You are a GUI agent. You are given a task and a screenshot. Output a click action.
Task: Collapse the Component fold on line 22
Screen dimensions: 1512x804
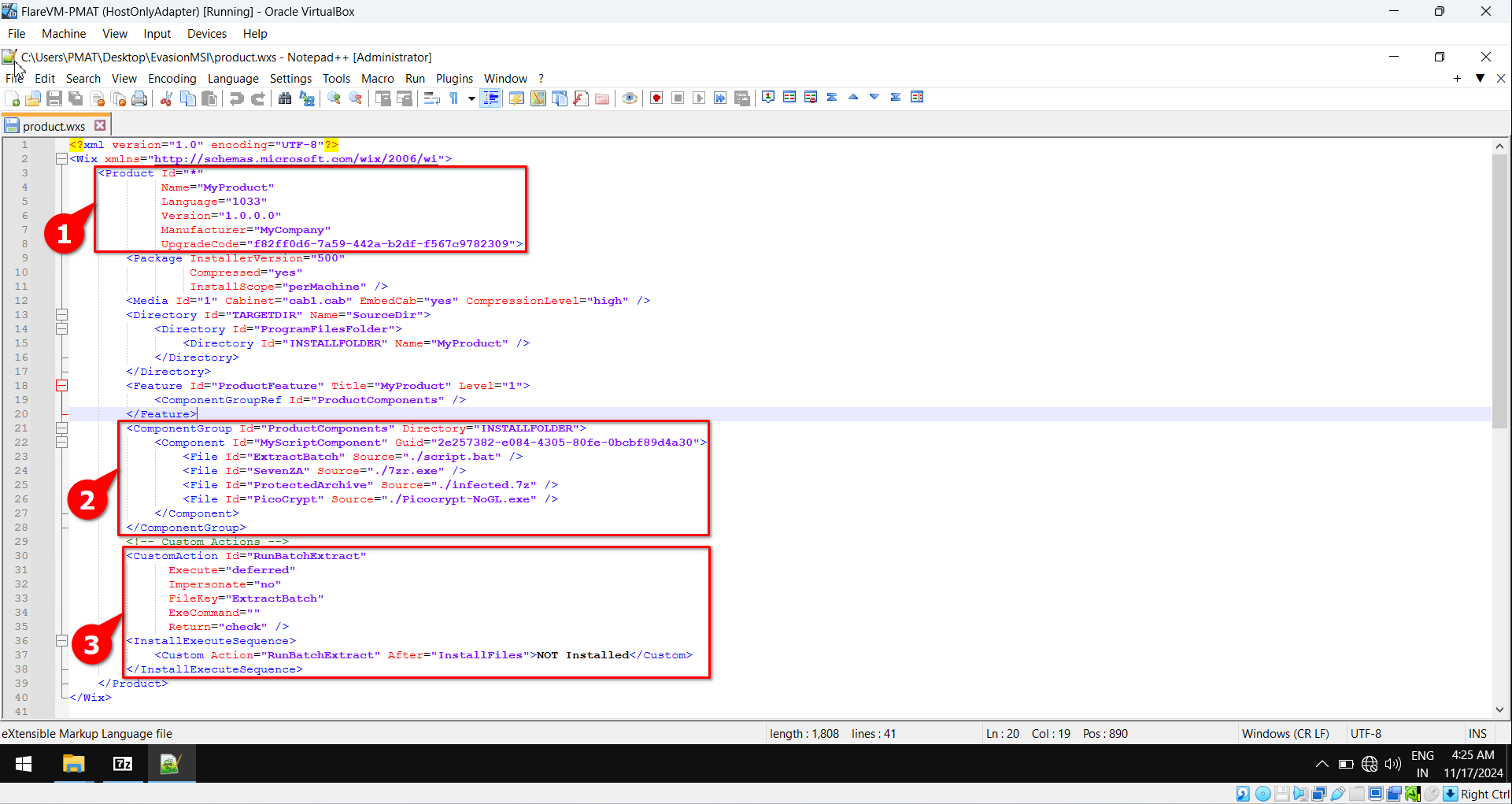(61, 443)
